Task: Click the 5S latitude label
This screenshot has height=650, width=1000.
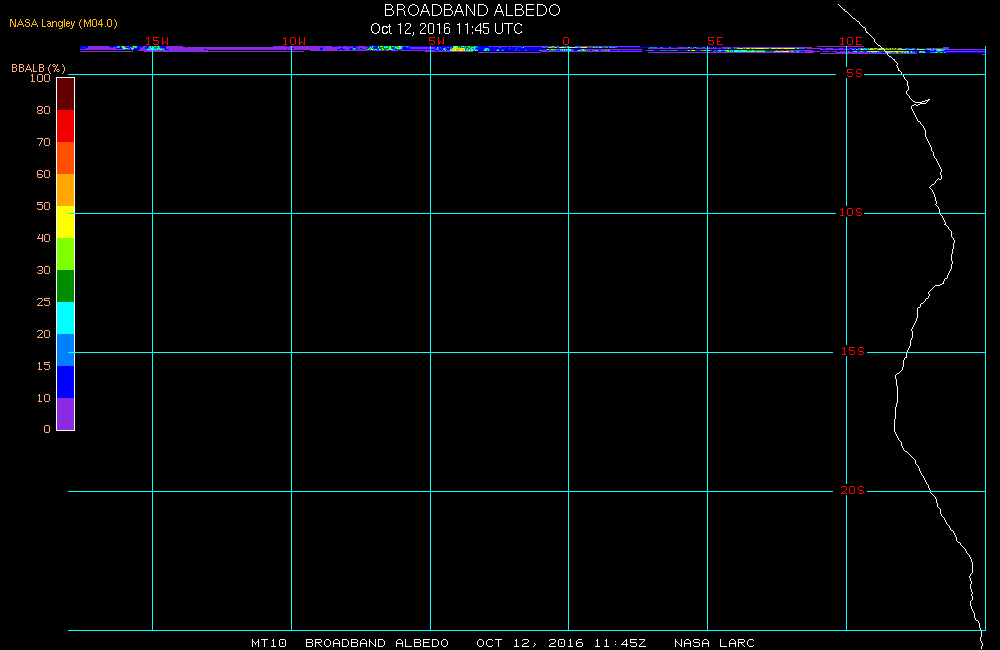Action: pos(854,73)
